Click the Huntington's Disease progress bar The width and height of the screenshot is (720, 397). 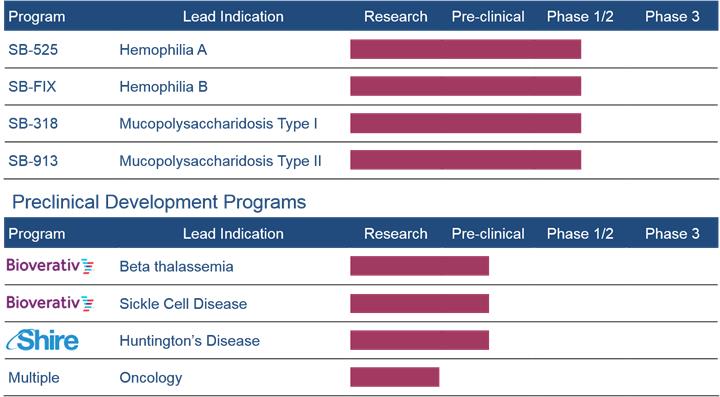(x=420, y=340)
